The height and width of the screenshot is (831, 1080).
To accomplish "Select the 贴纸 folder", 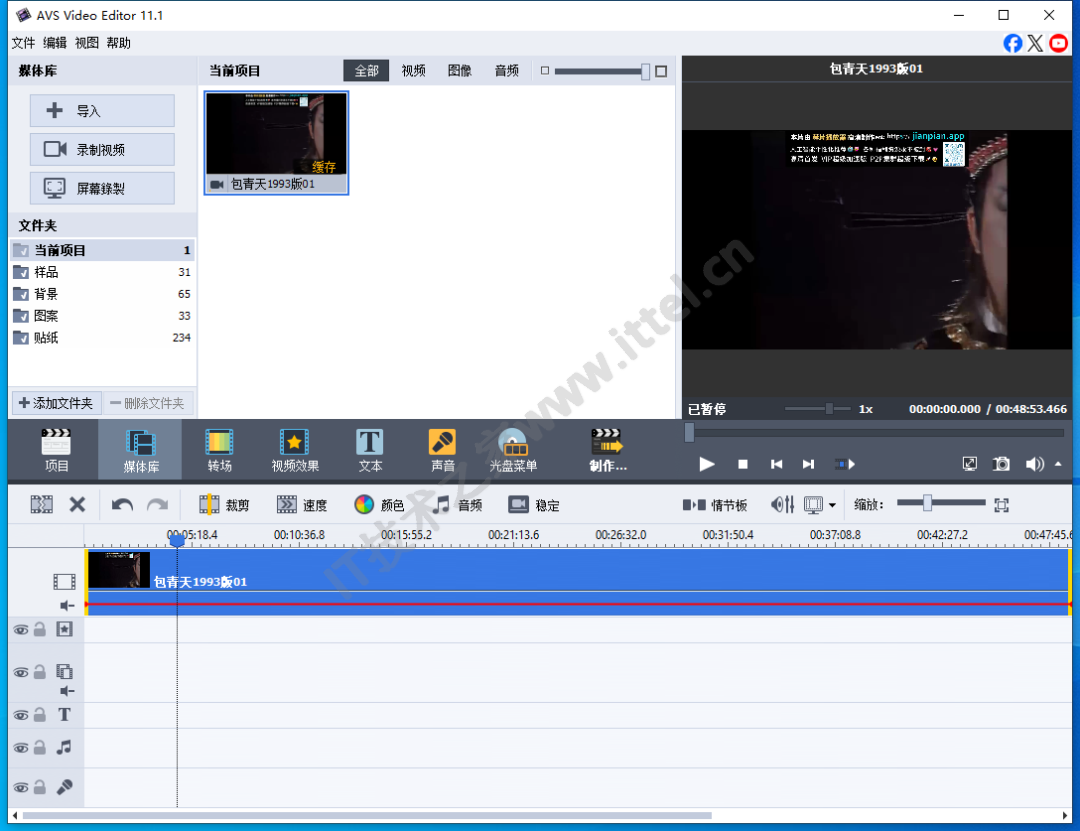I will point(102,338).
